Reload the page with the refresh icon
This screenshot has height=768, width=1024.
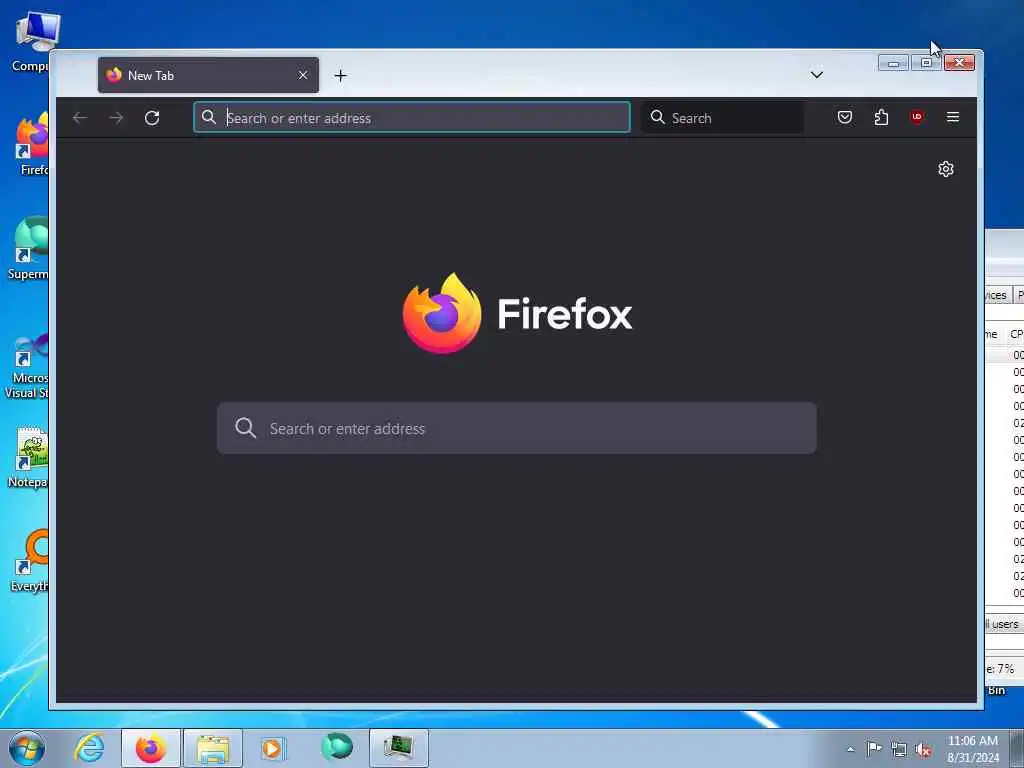pos(152,118)
